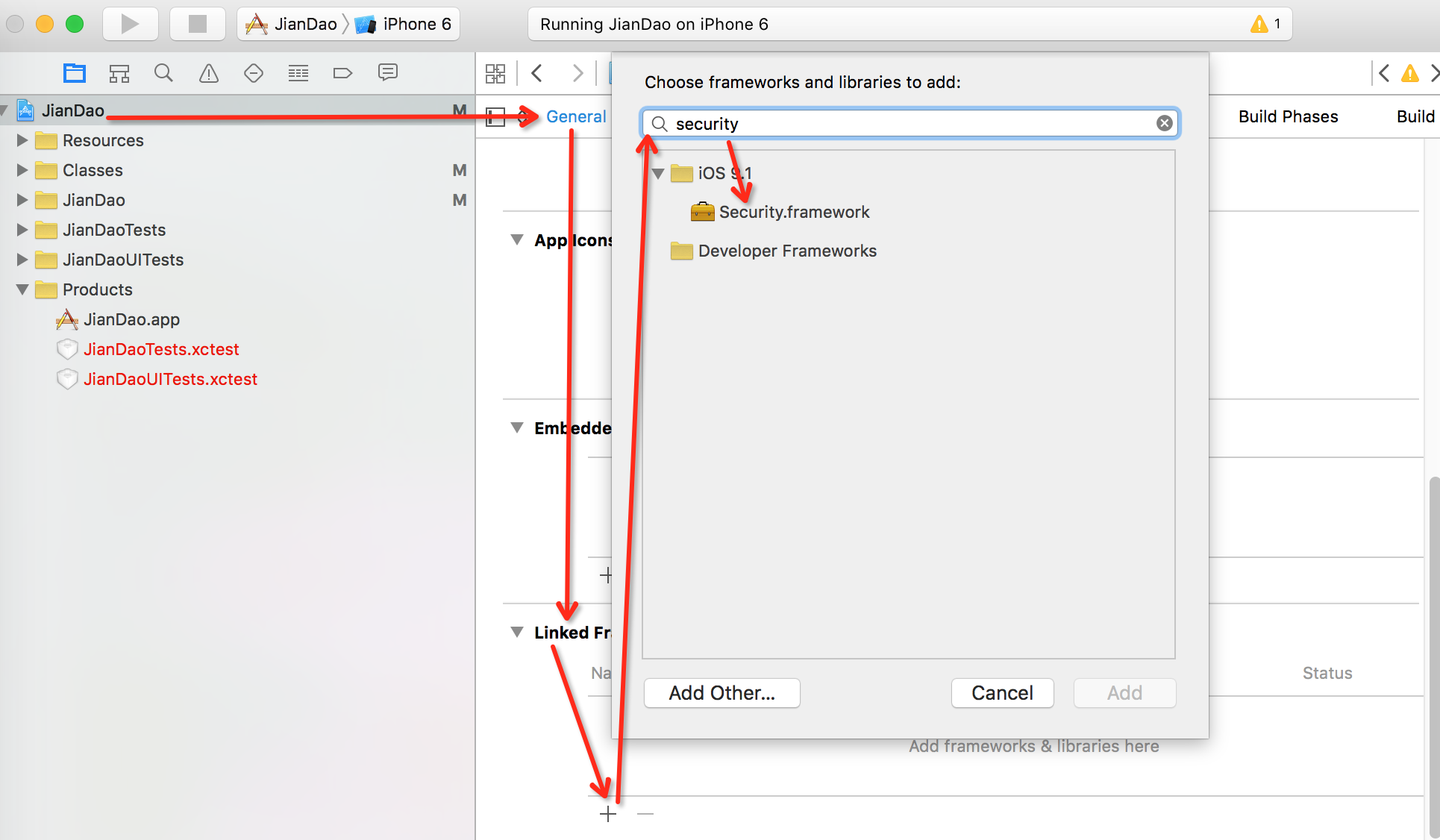Click Add Other to browse frameworks

coord(723,693)
